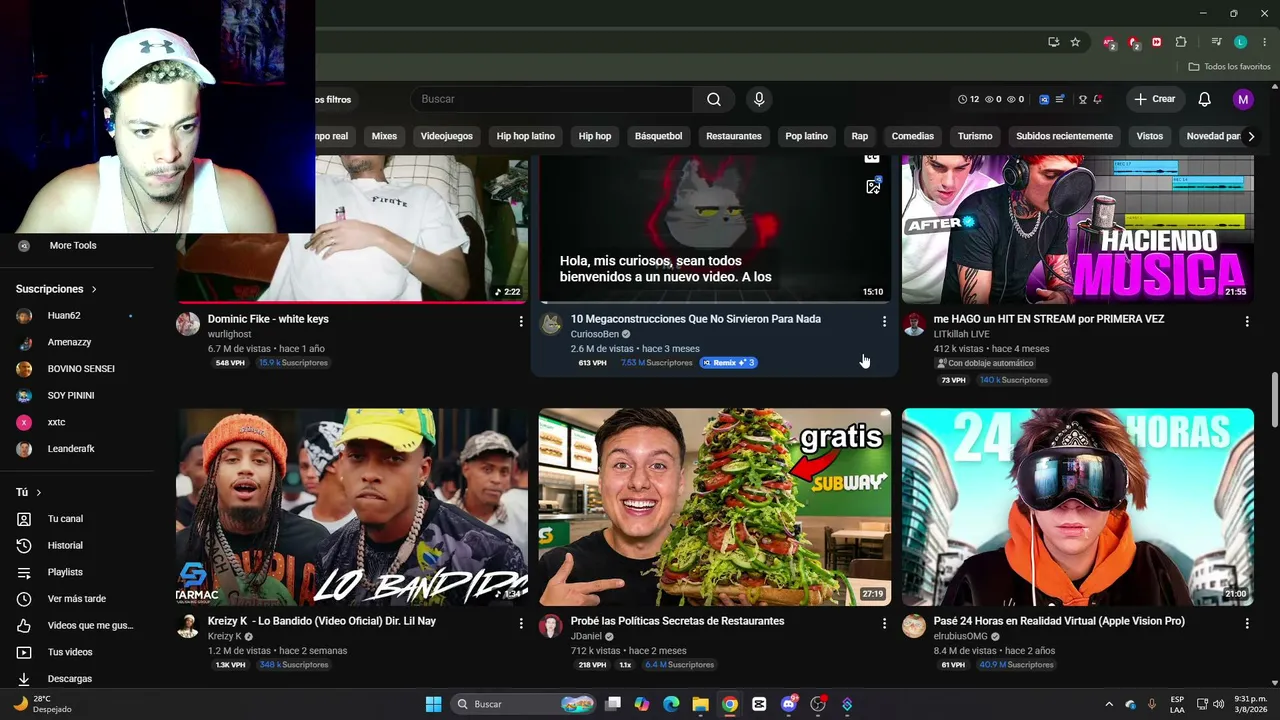This screenshot has width=1280, height=720.
Task: Open Todos los favoritos bookmarks folder
Action: point(1229,67)
